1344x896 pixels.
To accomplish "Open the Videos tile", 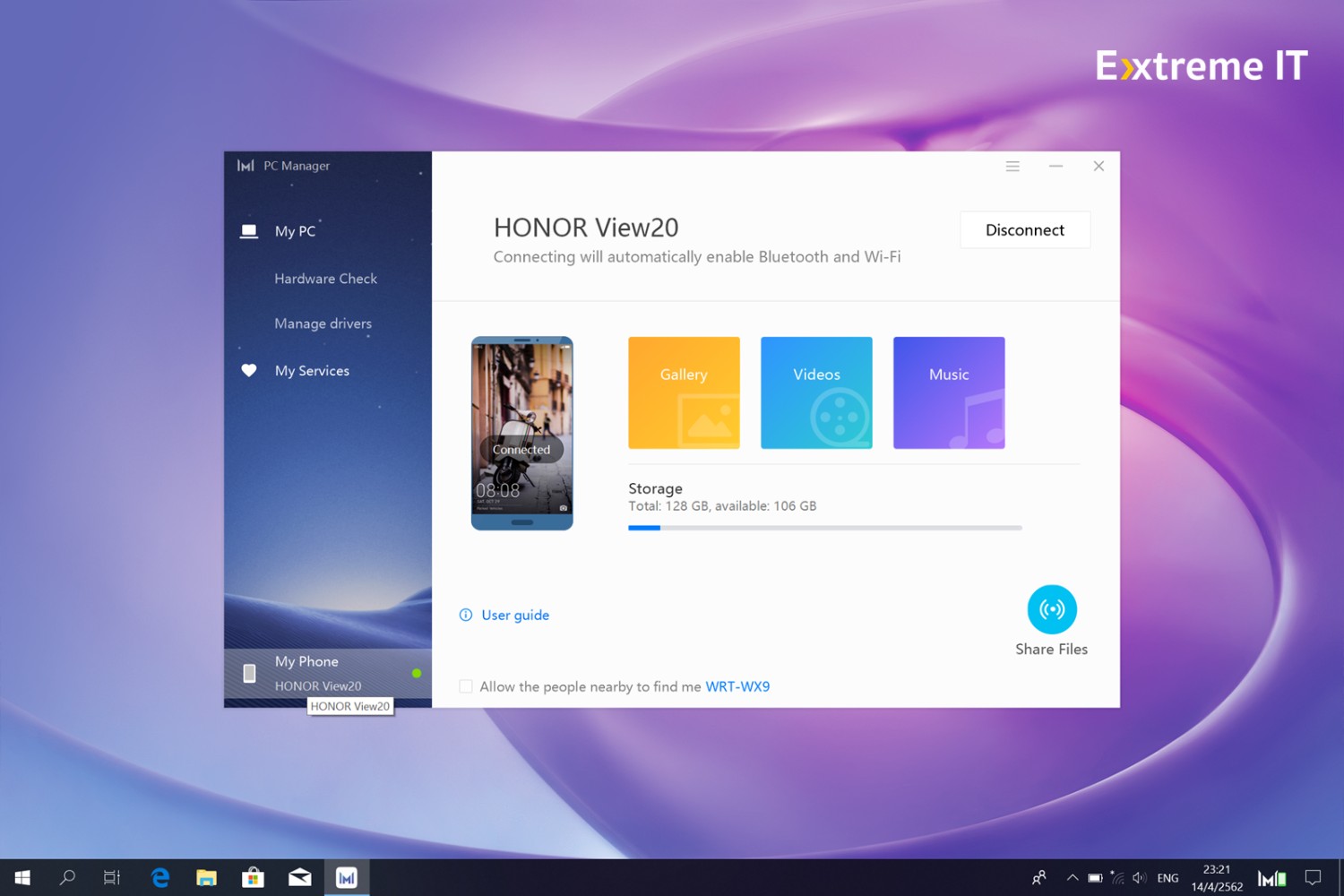I will (x=816, y=392).
